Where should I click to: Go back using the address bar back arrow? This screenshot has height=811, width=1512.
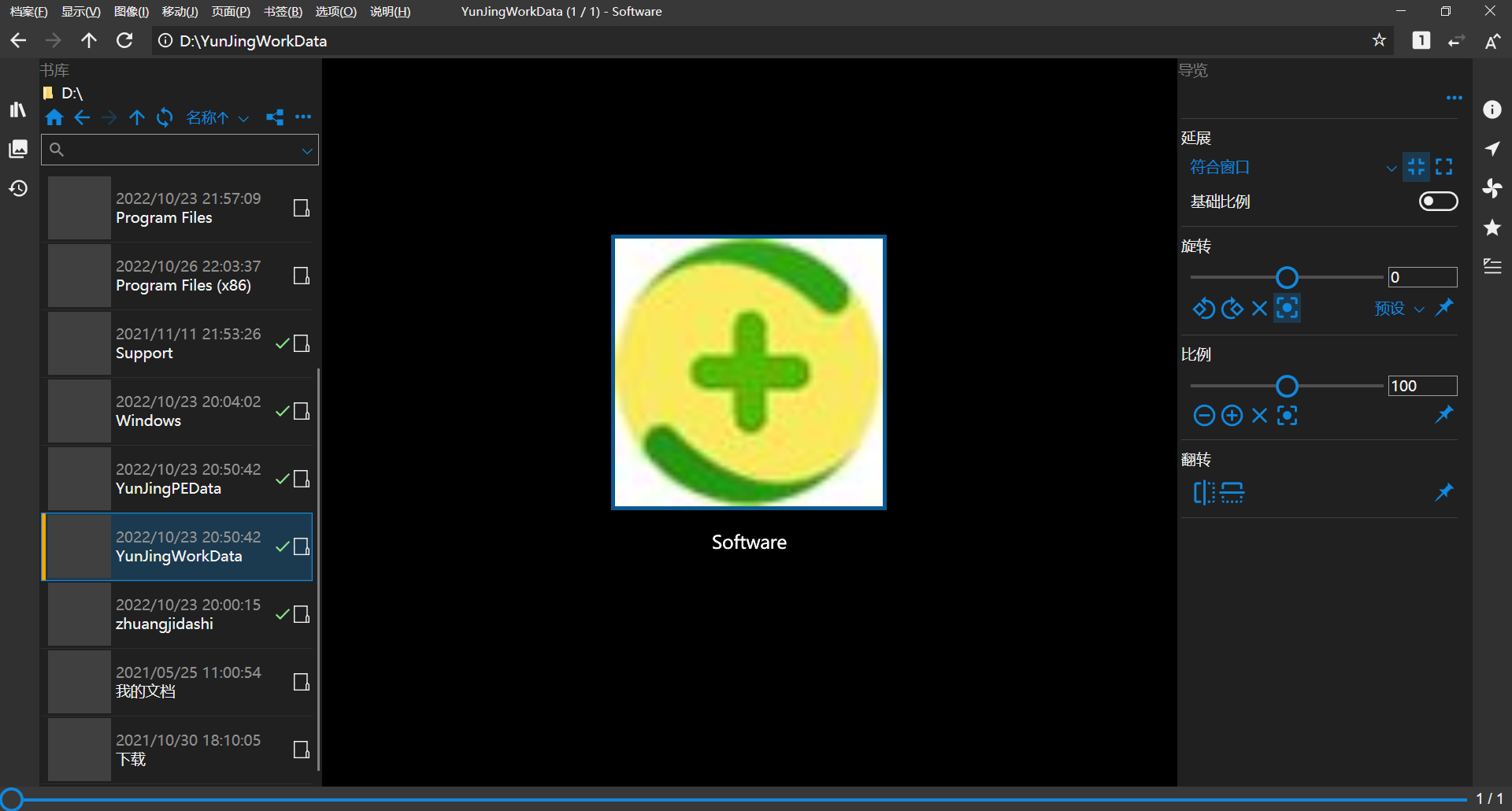pyautogui.click(x=18, y=40)
